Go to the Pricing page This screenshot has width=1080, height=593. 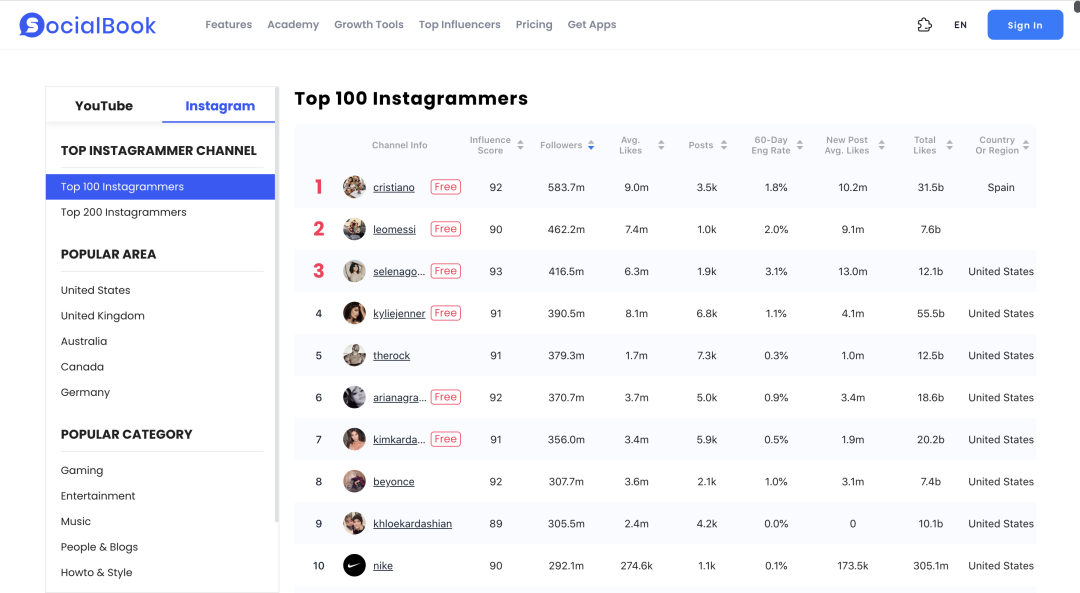(x=534, y=24)
